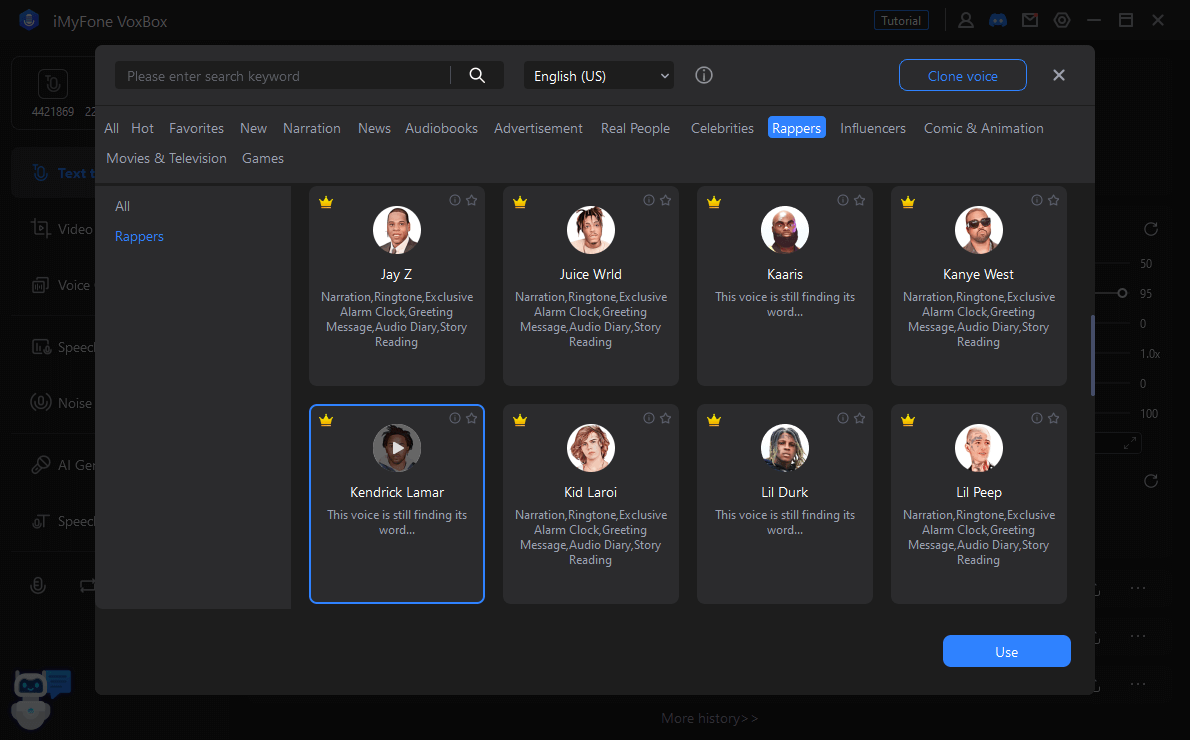Close the voice selection dialog
The width and height of the screenshot is (1190, 740).
(x=1059, y=75)
